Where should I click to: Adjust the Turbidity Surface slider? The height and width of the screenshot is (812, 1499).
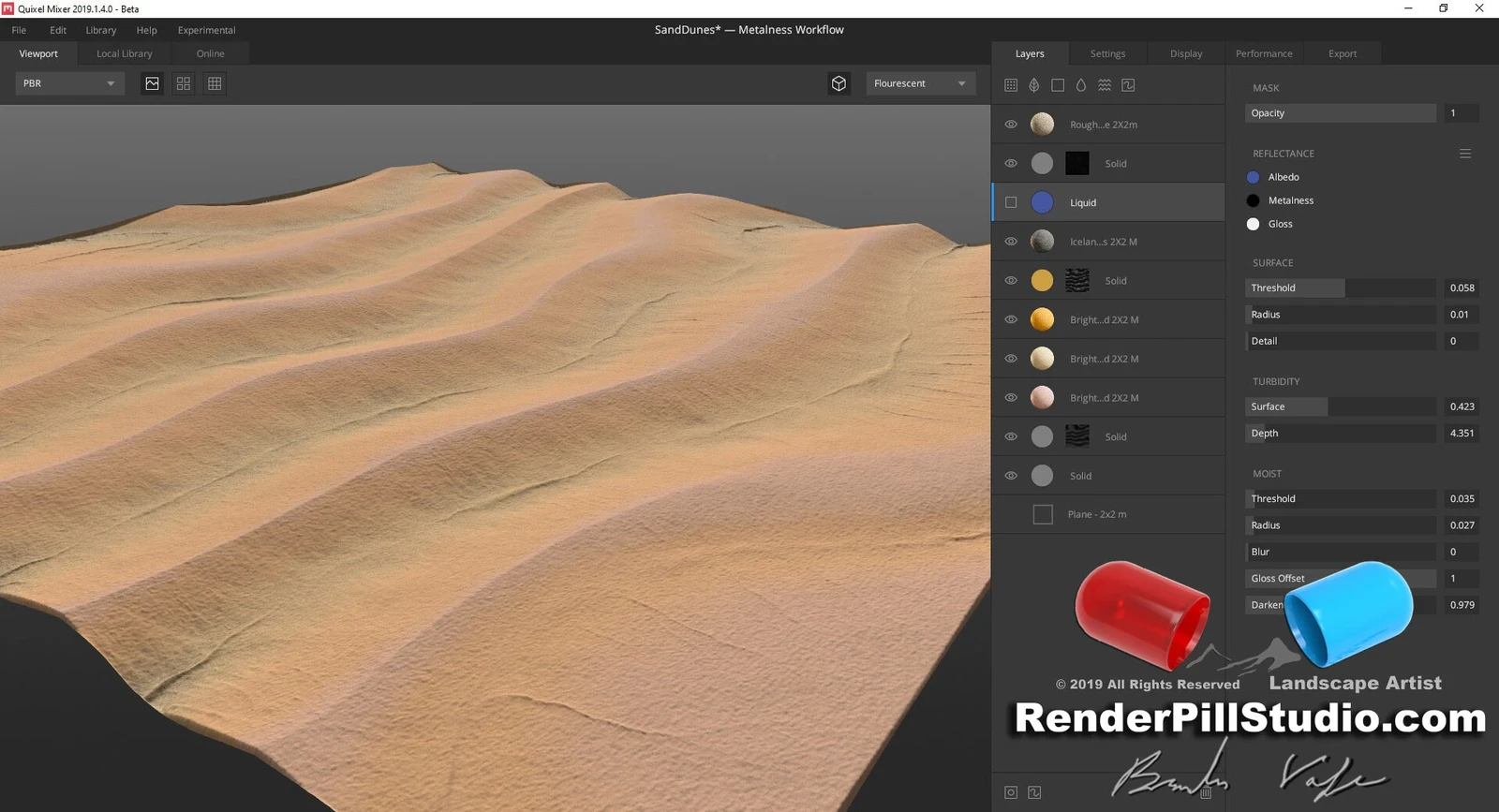coord(1341,406)
